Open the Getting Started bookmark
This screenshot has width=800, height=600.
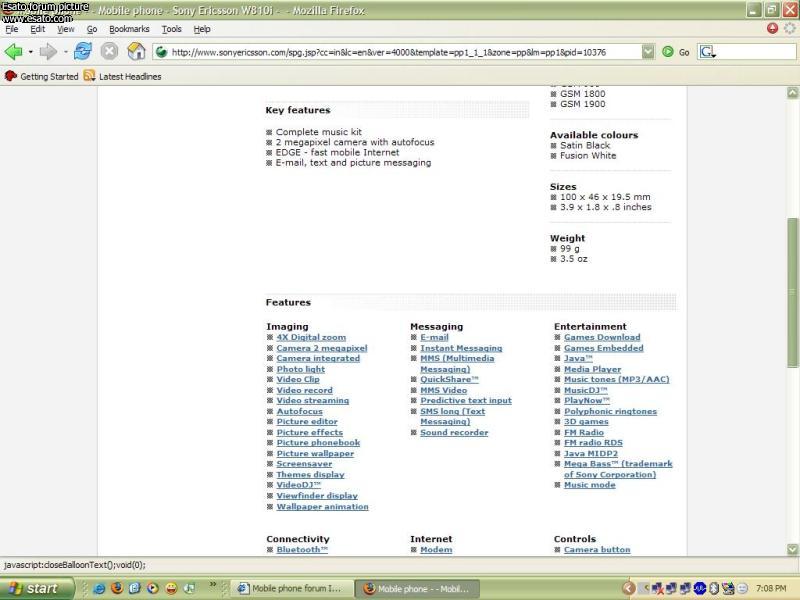click(x=42, y=77)
